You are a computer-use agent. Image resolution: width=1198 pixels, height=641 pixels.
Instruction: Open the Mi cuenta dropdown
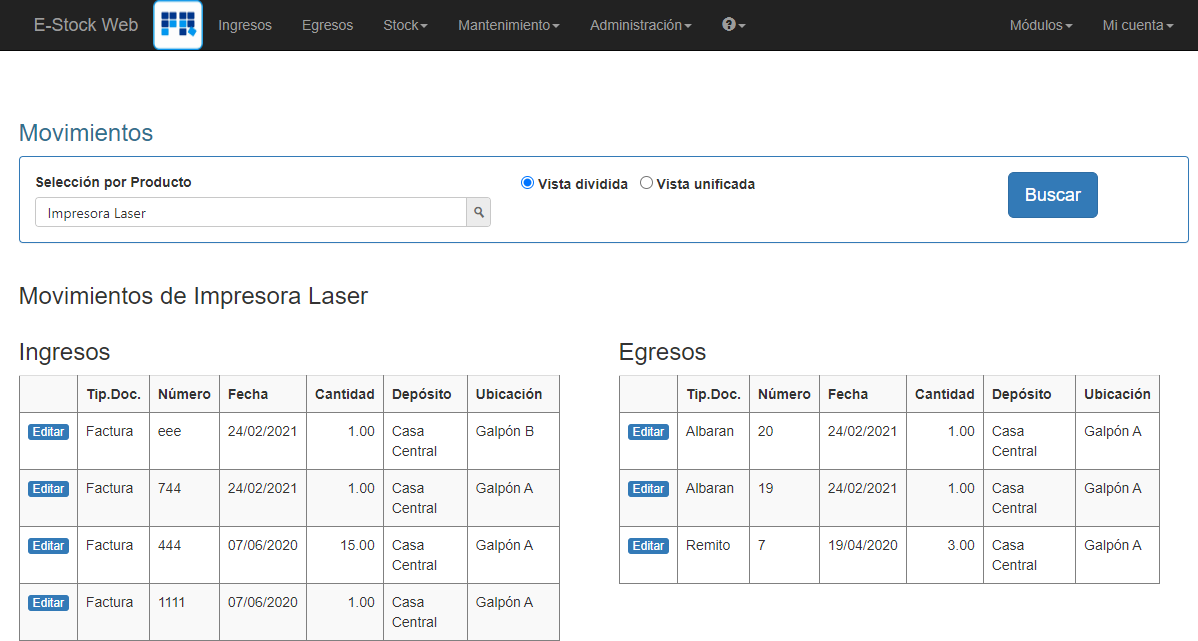[1137, 25]
